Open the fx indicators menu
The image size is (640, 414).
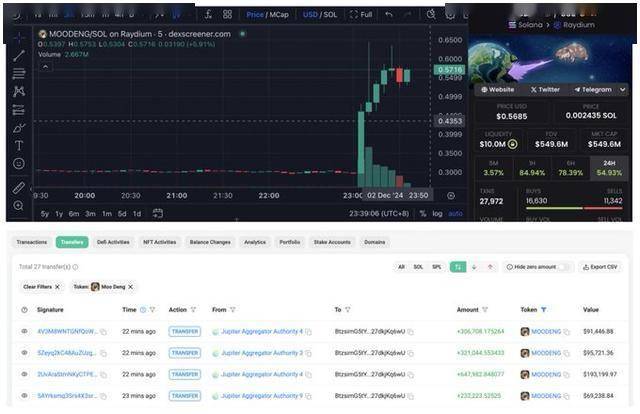point(208,14)
